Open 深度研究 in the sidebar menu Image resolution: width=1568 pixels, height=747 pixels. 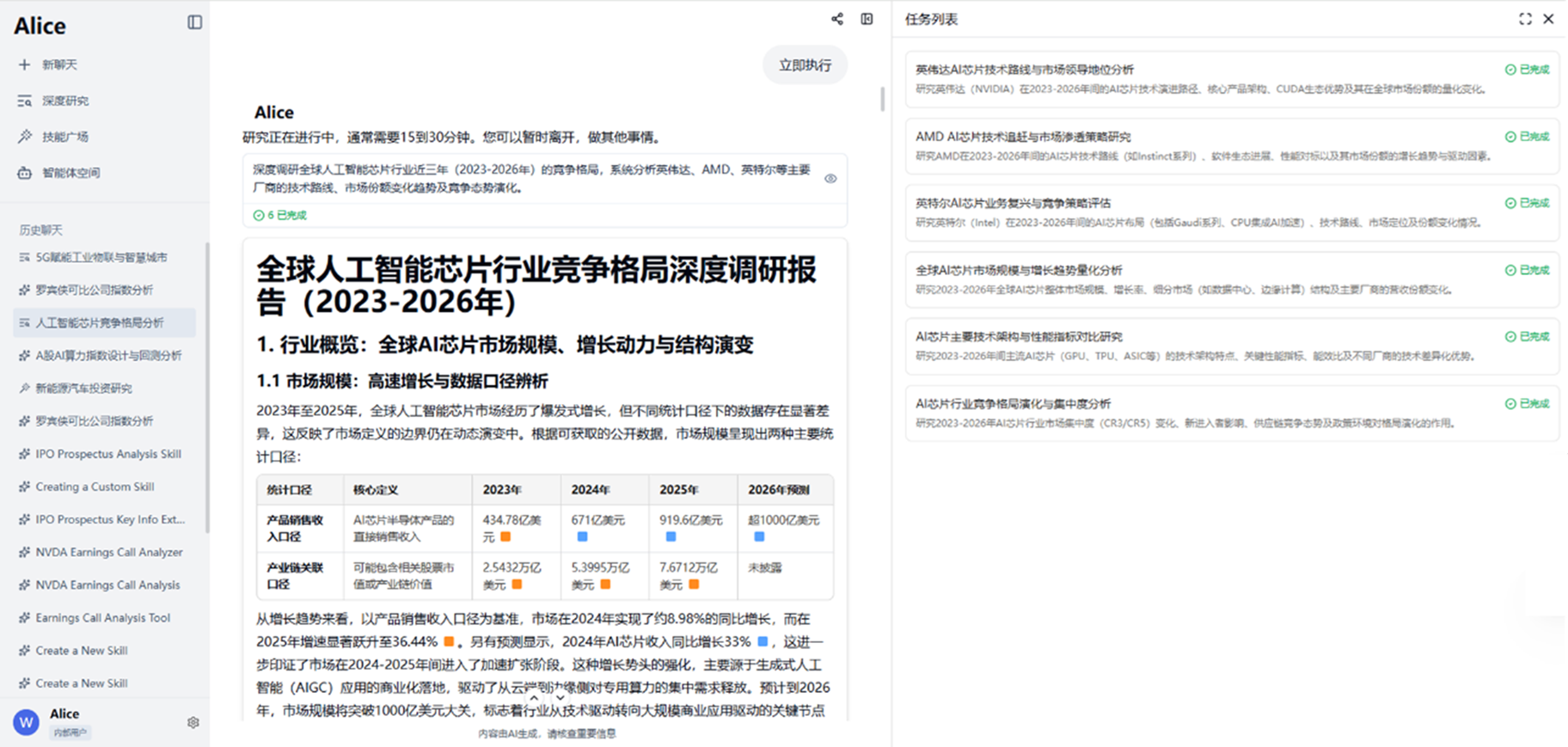point(65,101)
